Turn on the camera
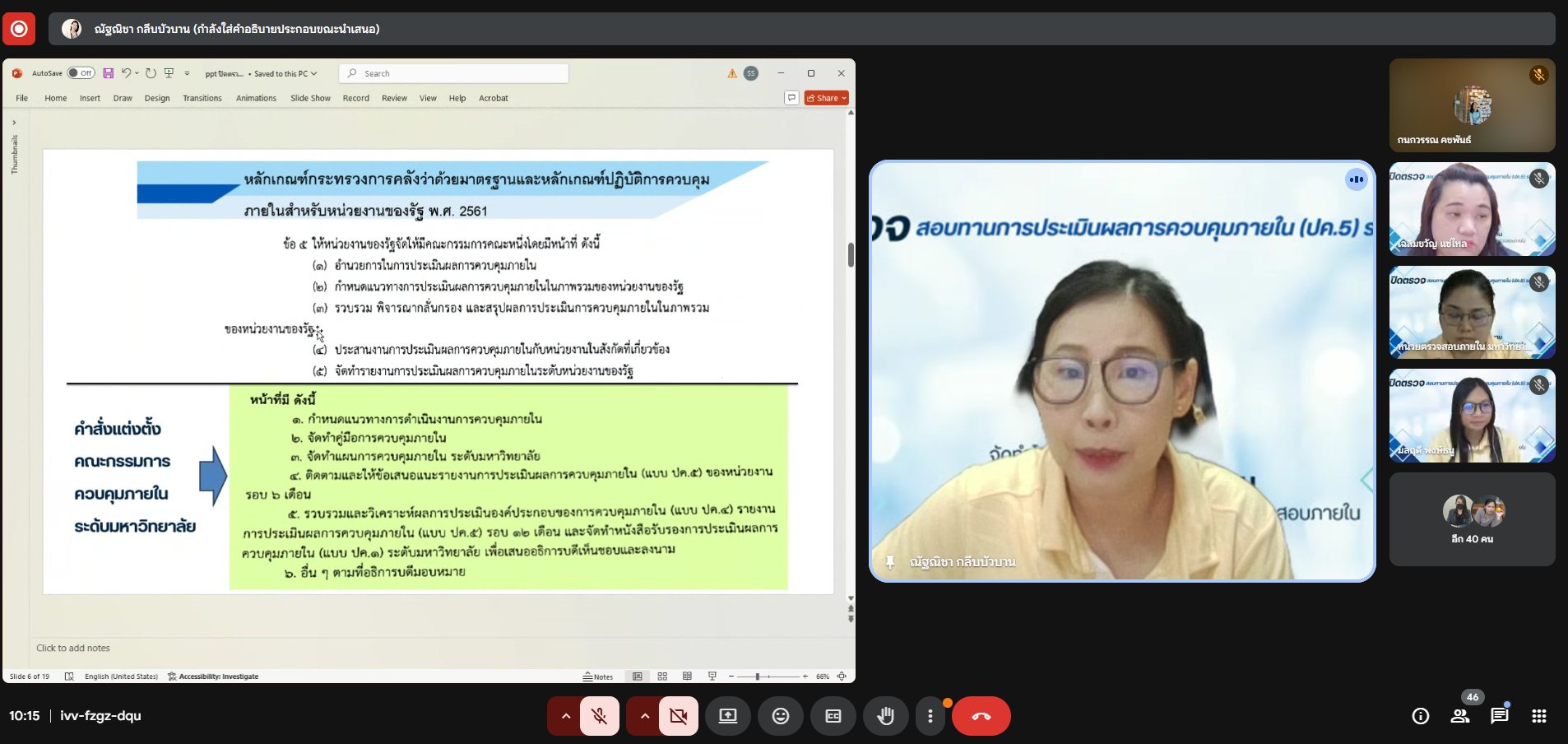1568x744 pixels. point(678,716)
